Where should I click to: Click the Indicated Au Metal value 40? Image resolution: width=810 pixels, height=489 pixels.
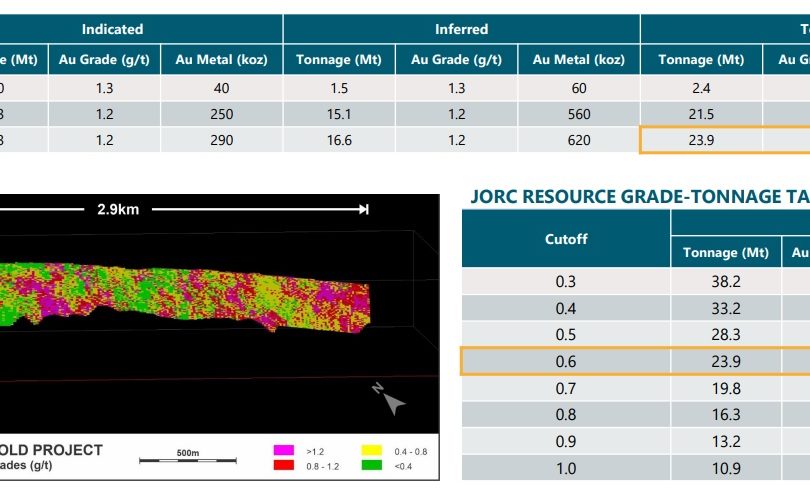[x=222, y=88]
